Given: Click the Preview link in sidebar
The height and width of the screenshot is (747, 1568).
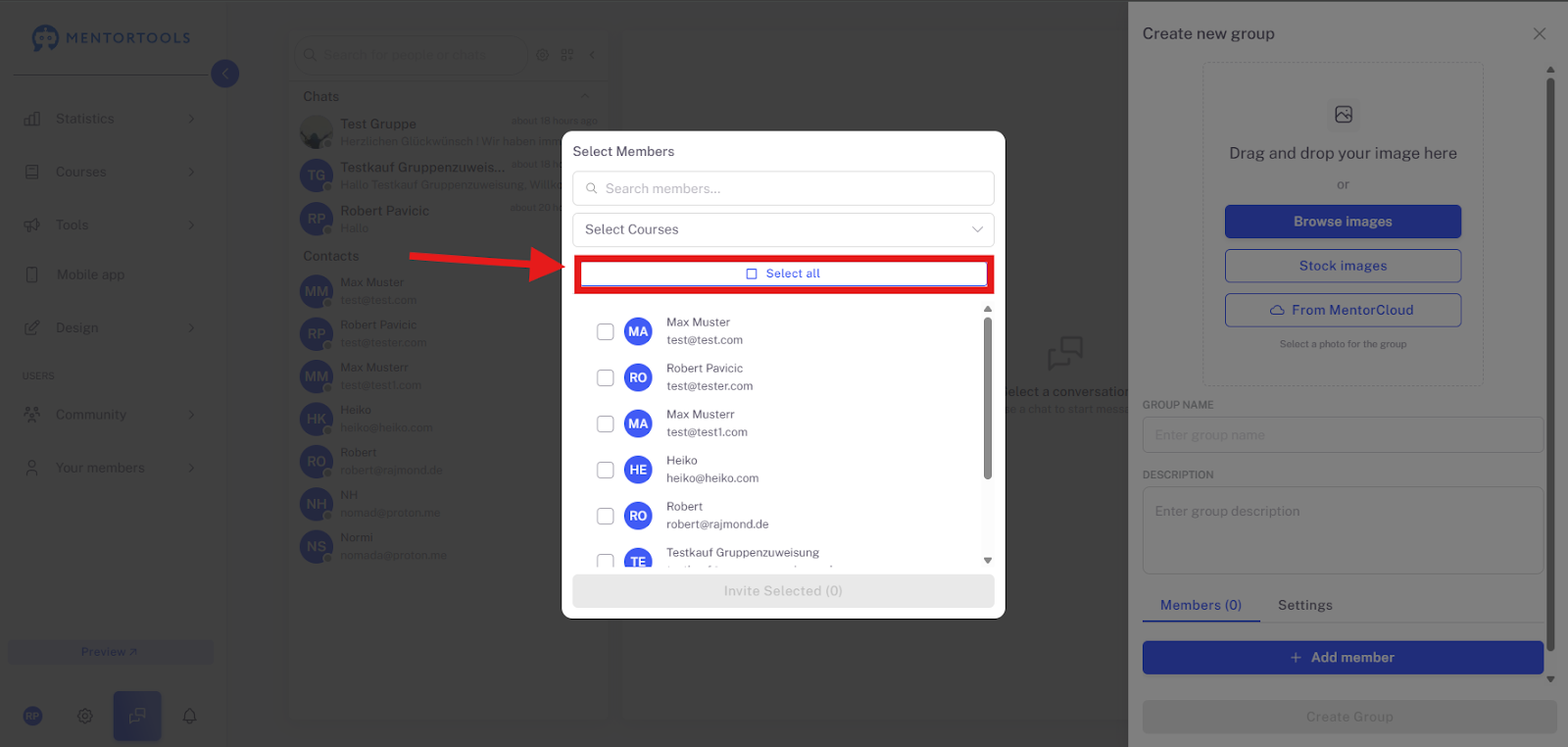Looking at the screenshot, I should [110, 652].
